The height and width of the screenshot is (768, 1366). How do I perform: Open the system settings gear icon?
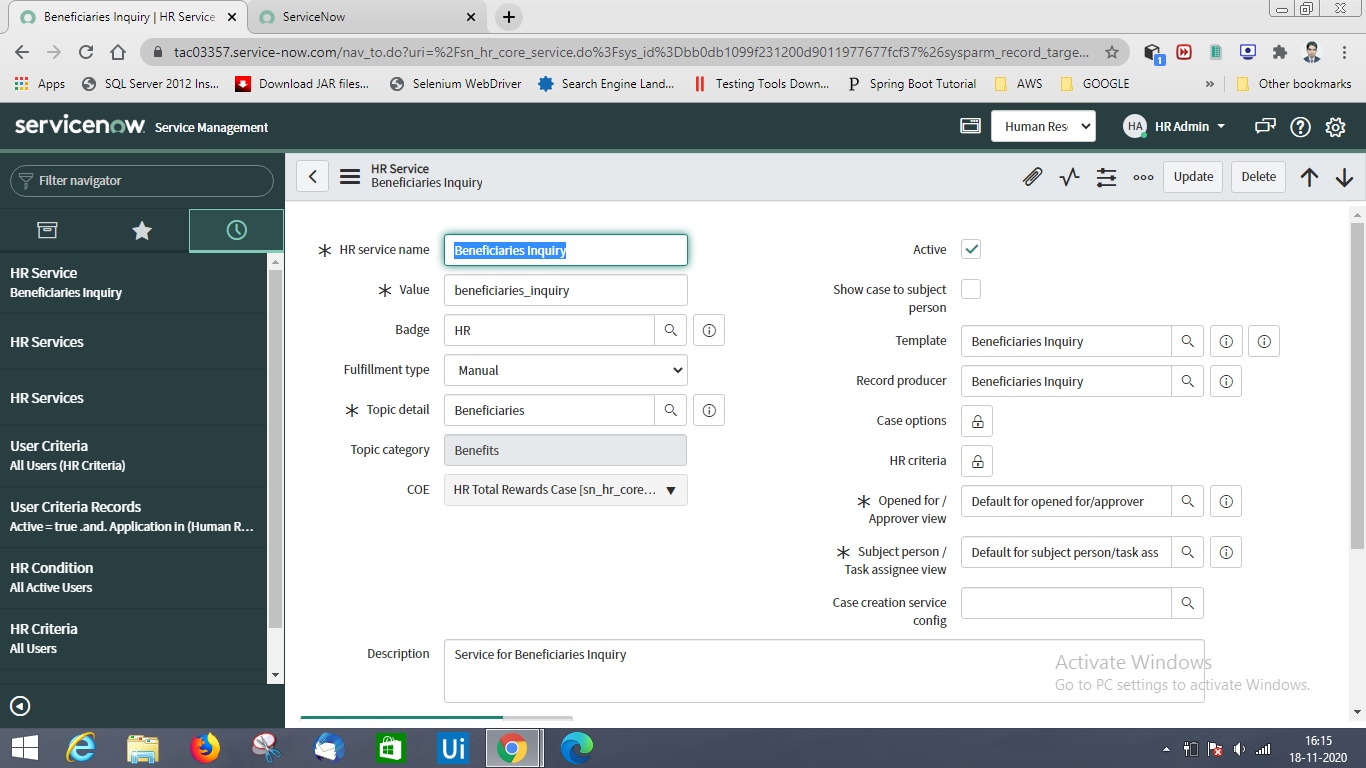pyautogui.click(x=1335, y=127)
